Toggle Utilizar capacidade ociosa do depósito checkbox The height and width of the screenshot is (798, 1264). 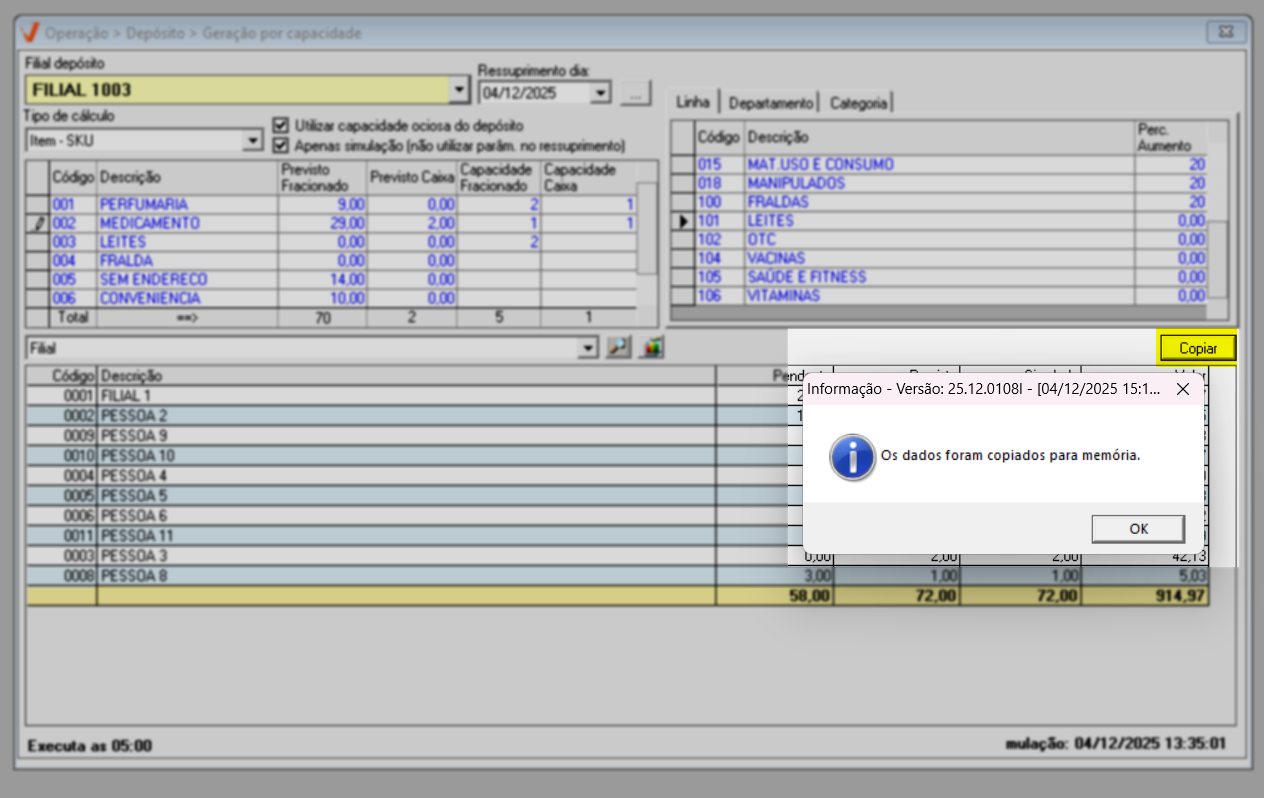[x=282, y=126]
